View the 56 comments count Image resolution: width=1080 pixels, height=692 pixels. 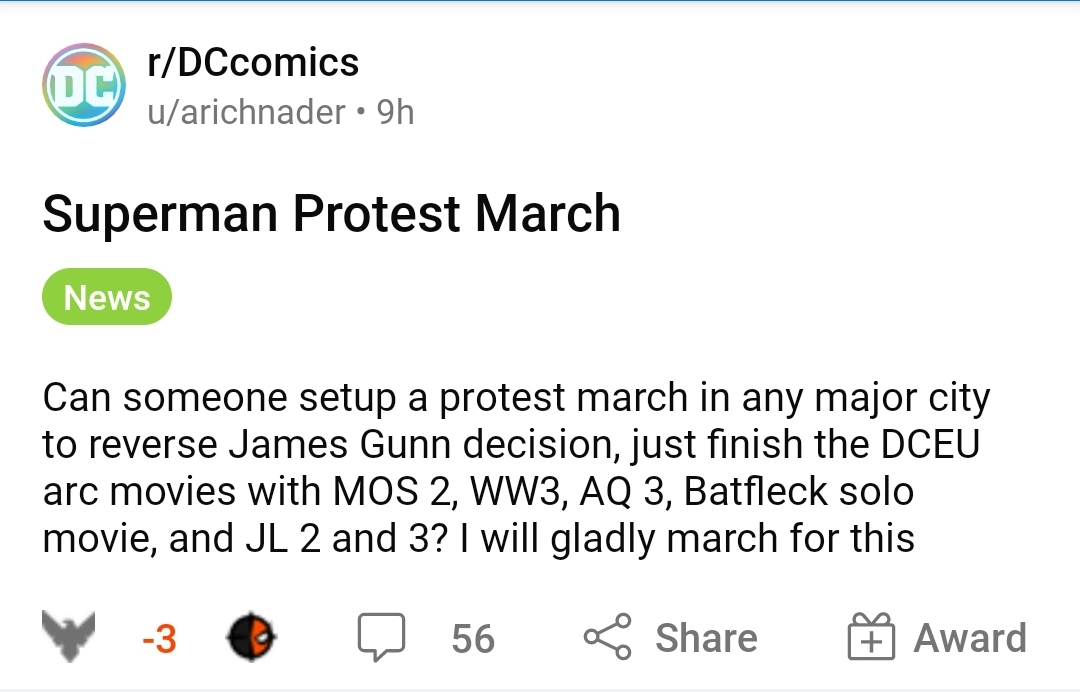473,638
